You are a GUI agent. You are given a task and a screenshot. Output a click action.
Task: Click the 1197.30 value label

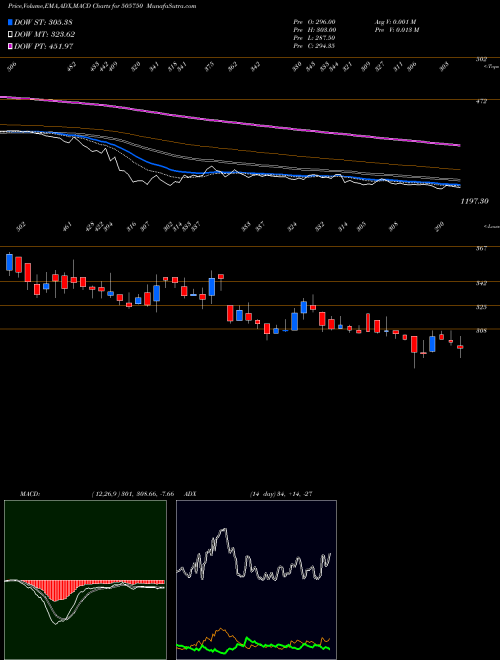coord(474,202)
